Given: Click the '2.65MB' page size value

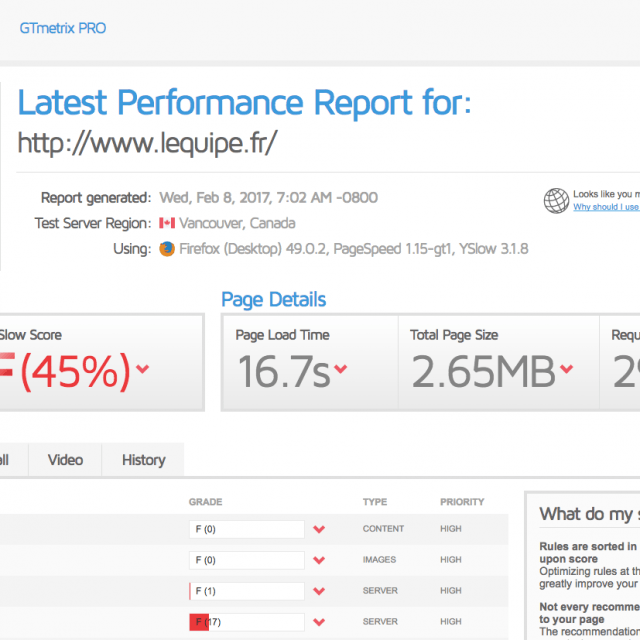Looking at the screenshot, I should click(483, 371).
